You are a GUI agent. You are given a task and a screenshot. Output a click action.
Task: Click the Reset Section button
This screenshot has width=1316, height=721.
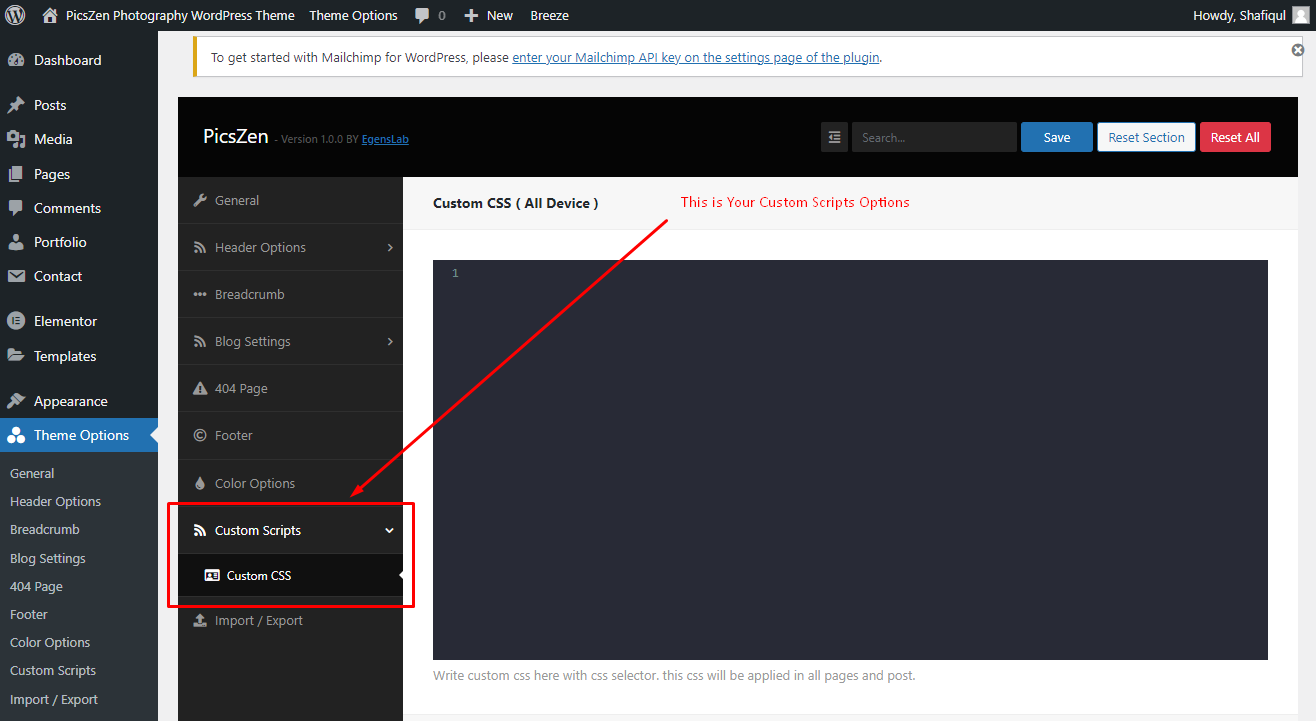[1146, 137]
